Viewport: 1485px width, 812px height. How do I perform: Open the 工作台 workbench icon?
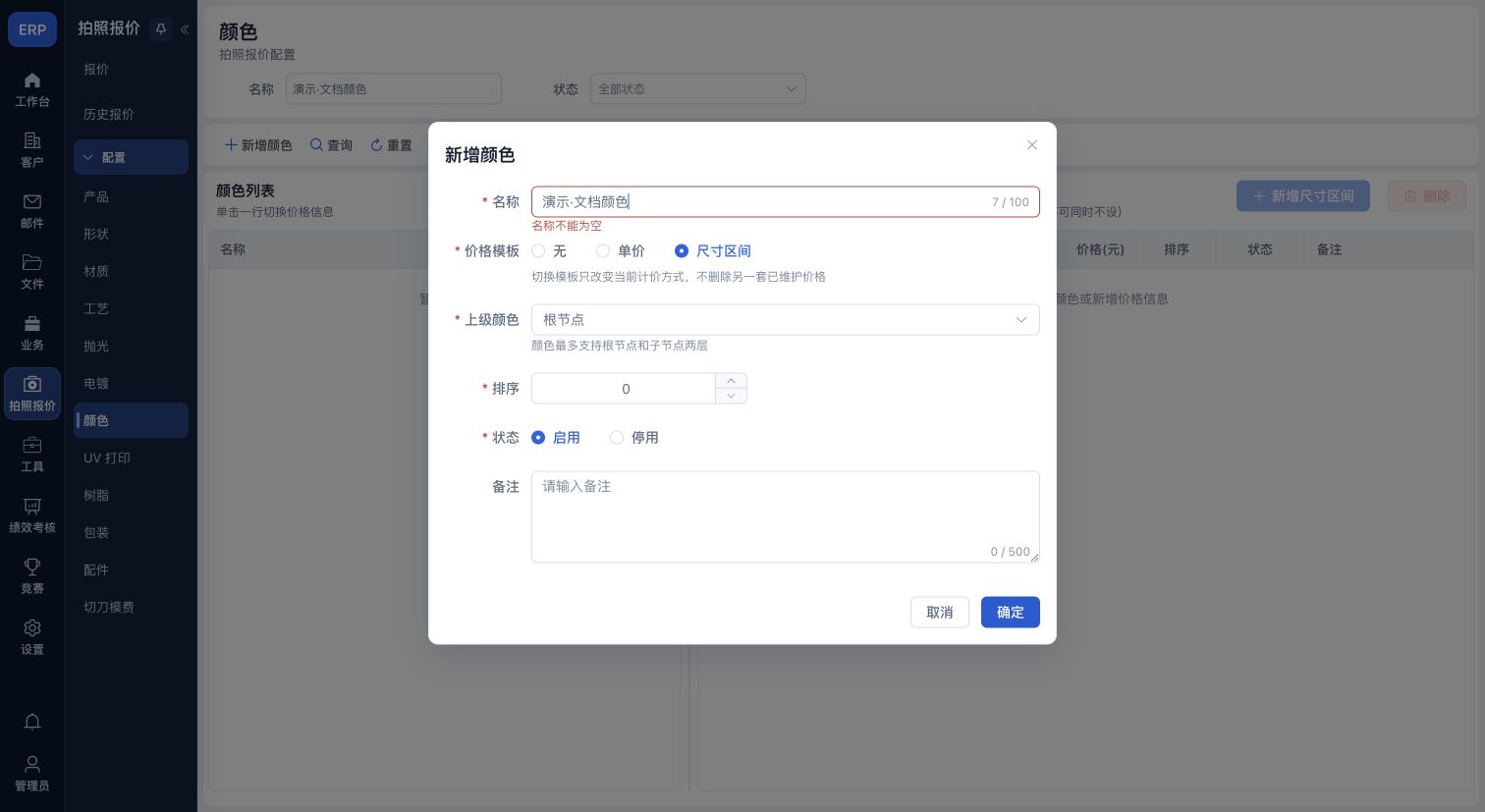click(x=32, y=90)
